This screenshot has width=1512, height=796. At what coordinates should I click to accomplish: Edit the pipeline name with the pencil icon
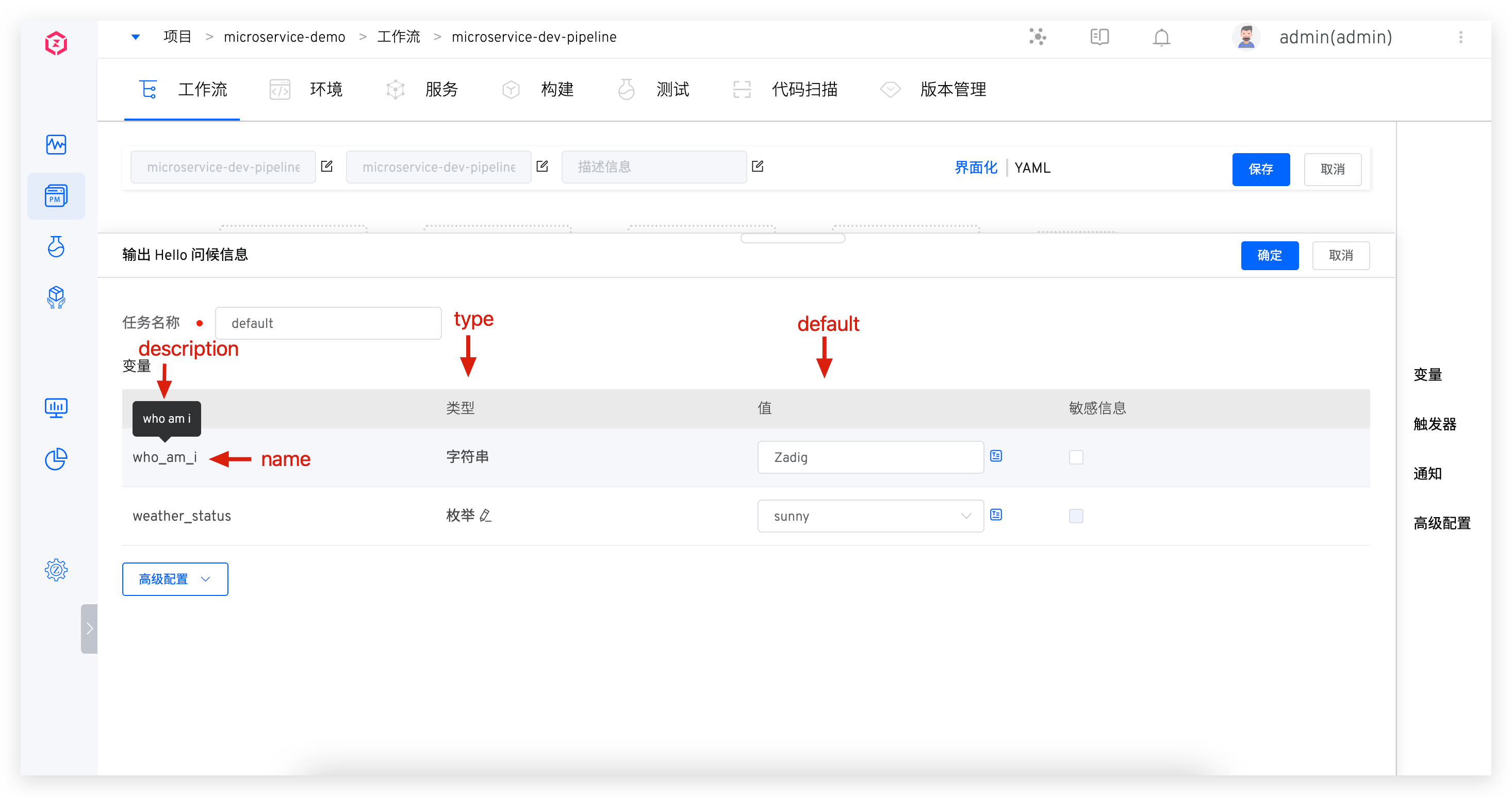pyautogui.click(x=327, y=167)
